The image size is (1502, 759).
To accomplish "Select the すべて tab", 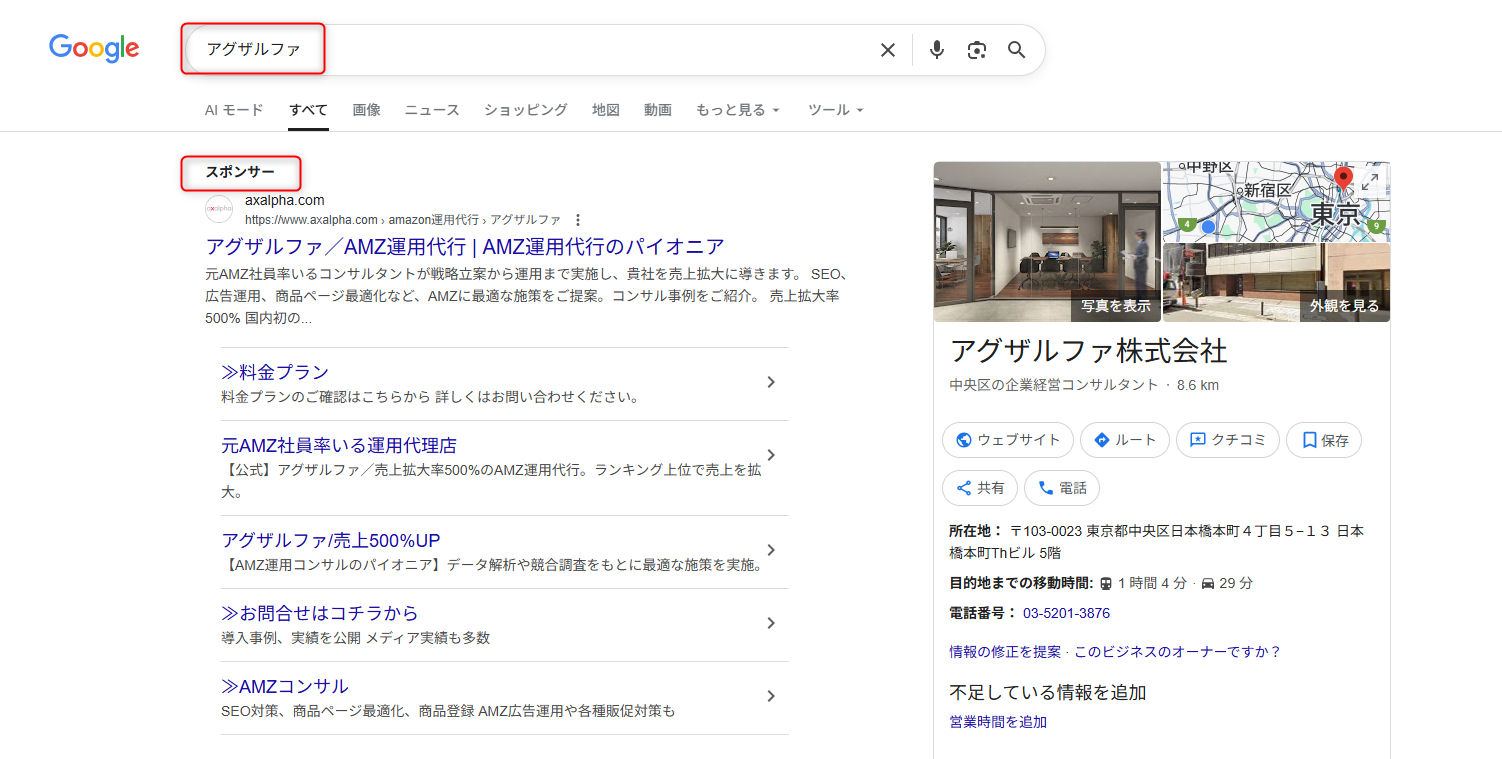I will 308,110.
